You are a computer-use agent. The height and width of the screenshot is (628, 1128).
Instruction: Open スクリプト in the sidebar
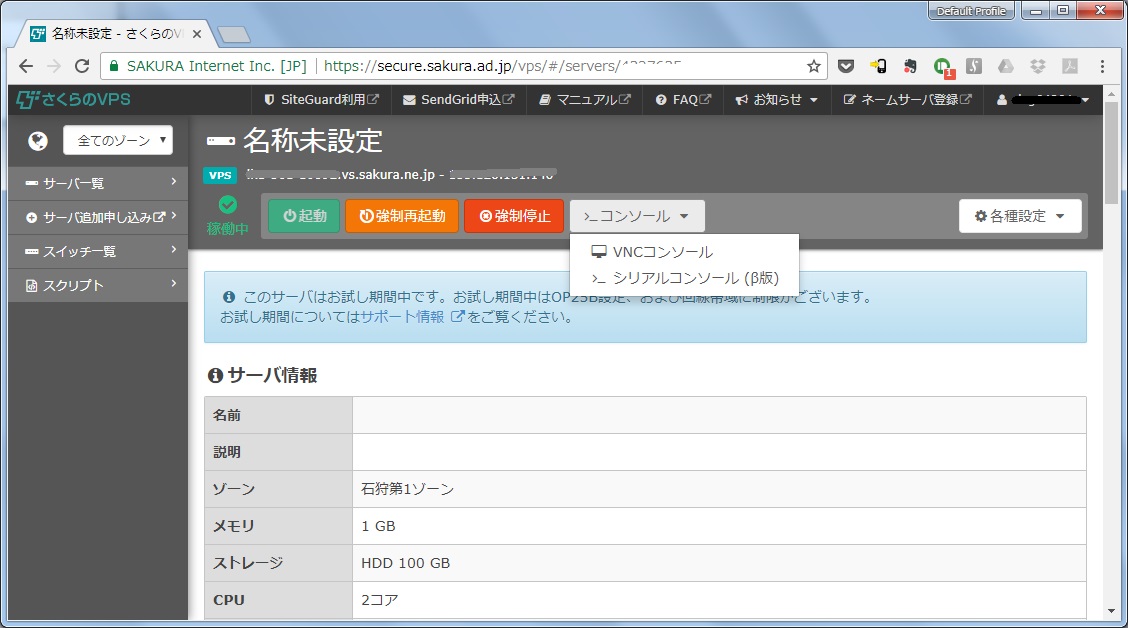tap(99, 286)
